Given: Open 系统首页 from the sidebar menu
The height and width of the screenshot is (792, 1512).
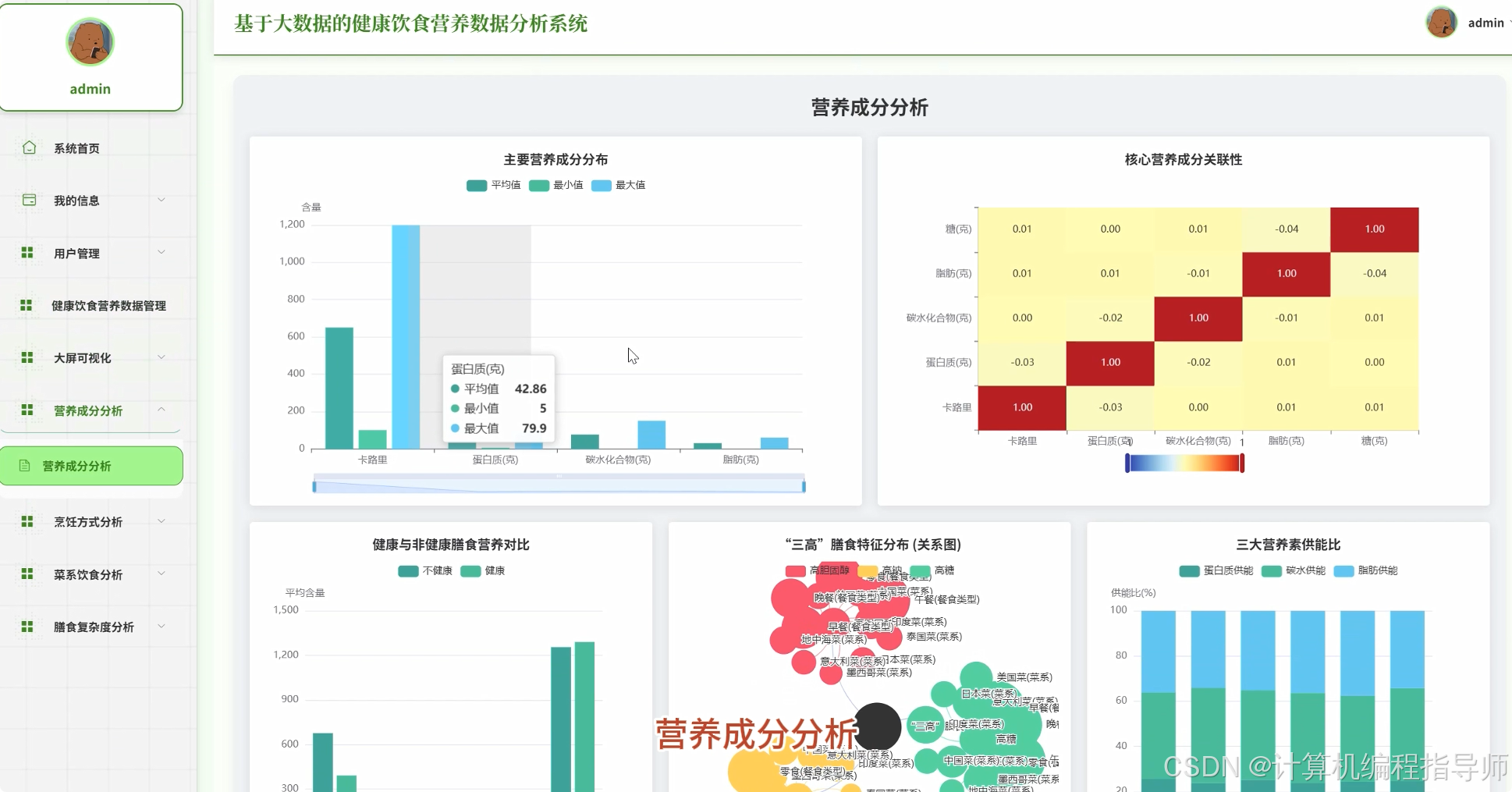Looking at the screenshot, I should 76,147.
